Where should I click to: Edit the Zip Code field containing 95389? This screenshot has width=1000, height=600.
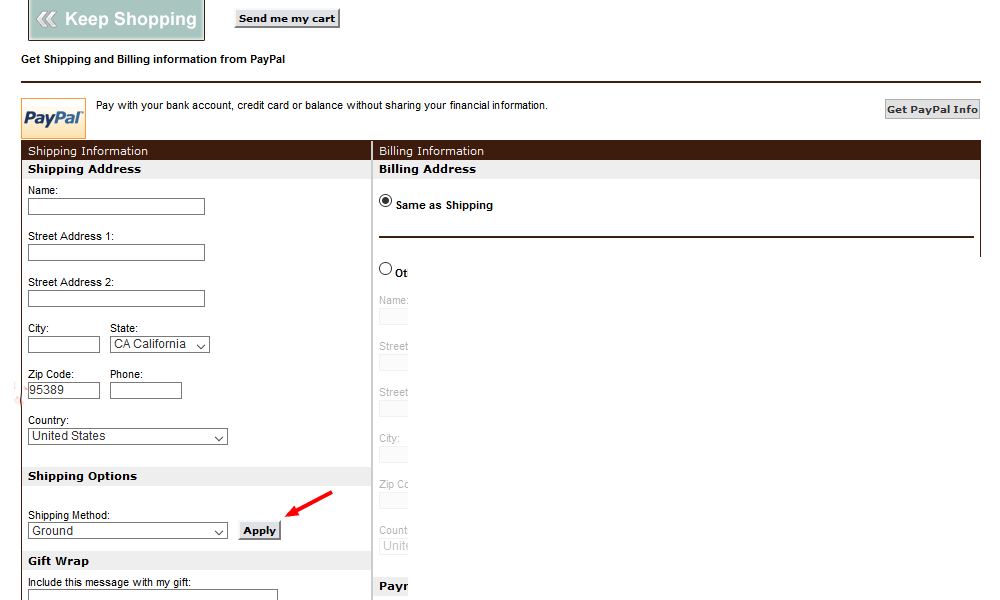pyautogui.click(x=64, y=391)
